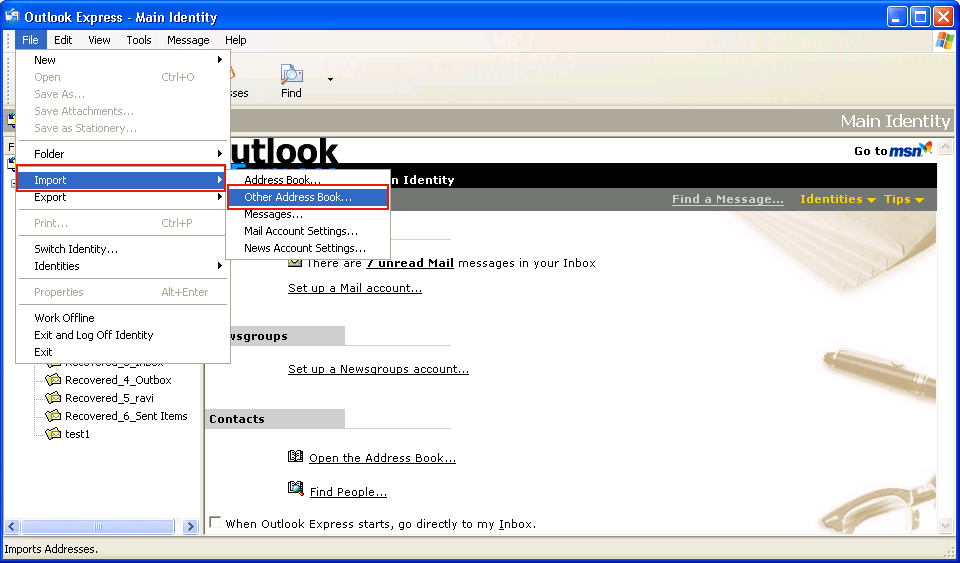The width and height of the screenshot is (960, 563).
Task: Select the test1 folder name
Action: click(x=77, y=434)
